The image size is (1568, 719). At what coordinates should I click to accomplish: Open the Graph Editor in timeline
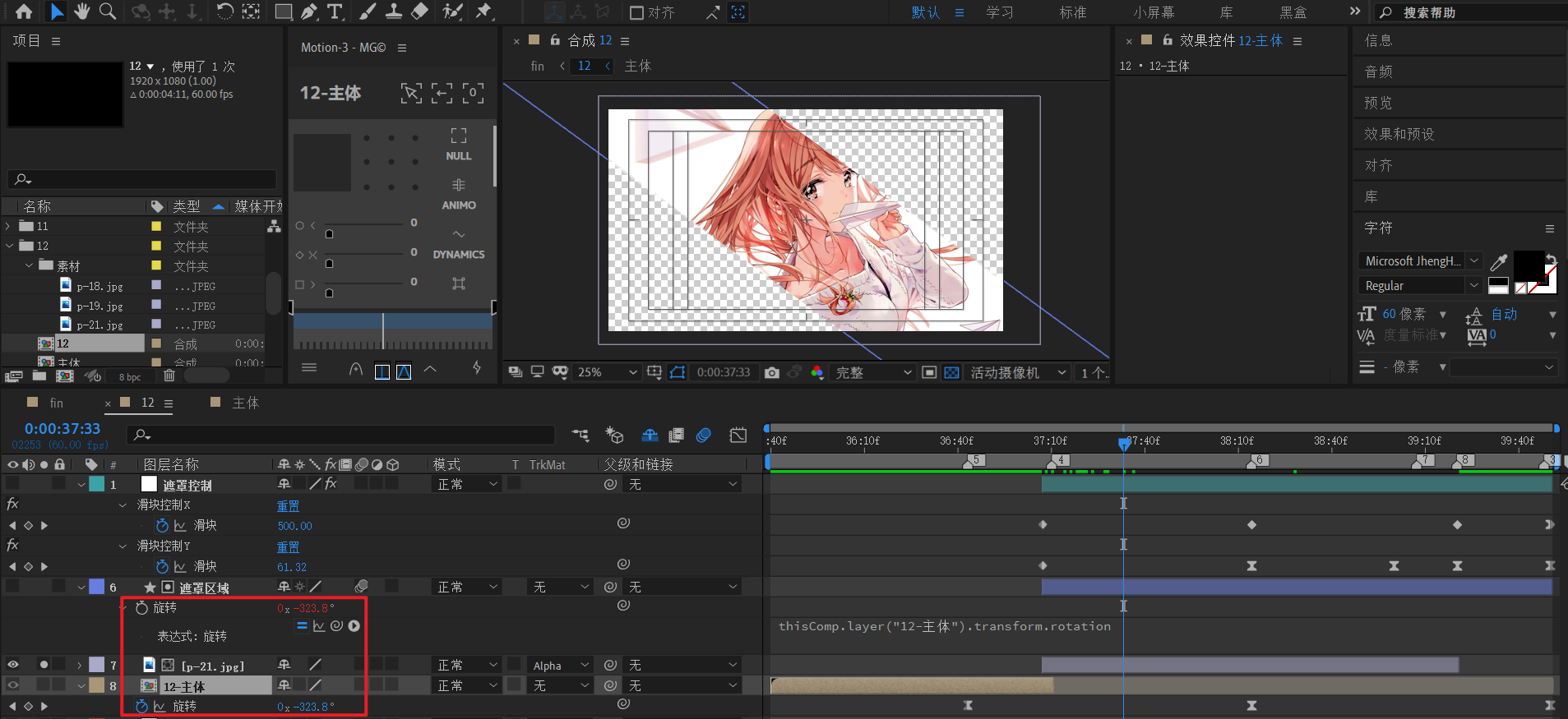tap(738, 435)
